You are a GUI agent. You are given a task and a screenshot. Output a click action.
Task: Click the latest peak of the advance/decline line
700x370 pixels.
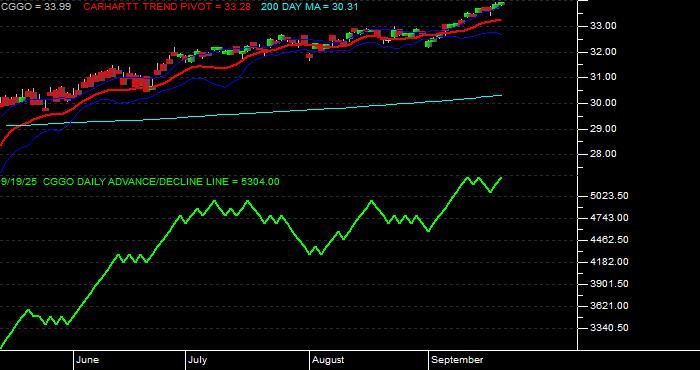pos(501,178)
